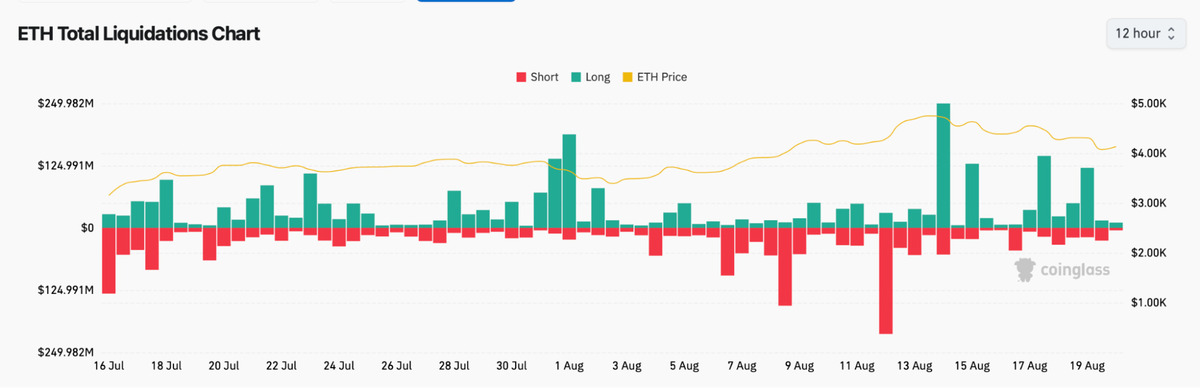Click the 13 Aug date axis label
The image size is (1200, 388).
[914, 366]
